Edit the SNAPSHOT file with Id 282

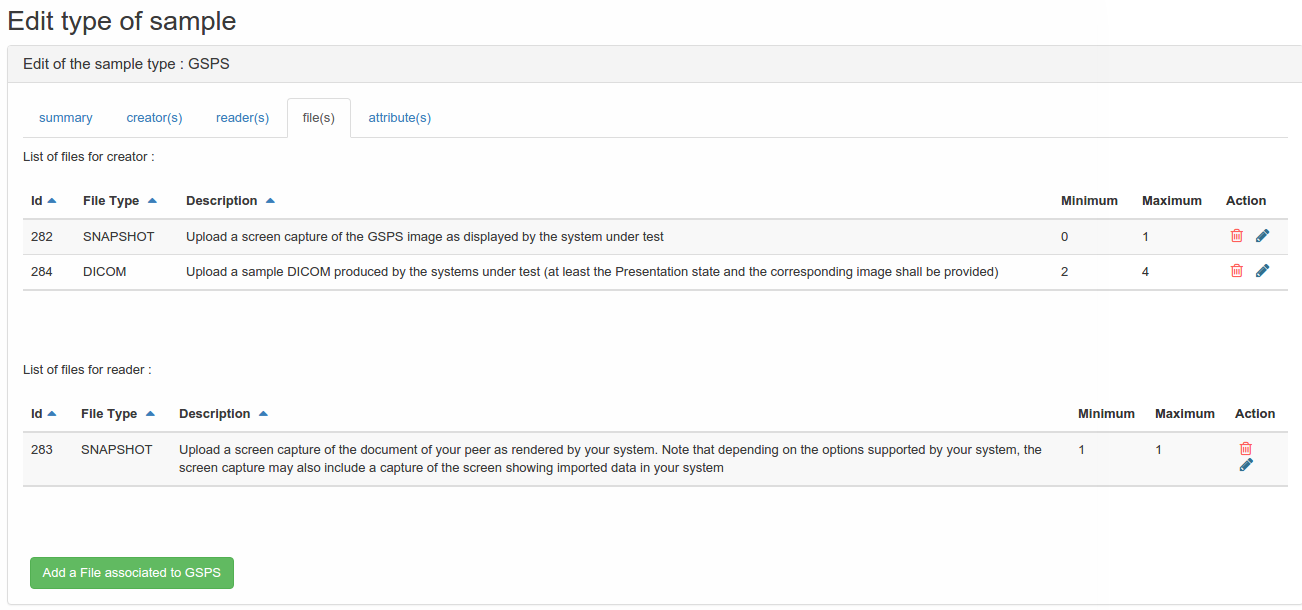click(1262, 236)
